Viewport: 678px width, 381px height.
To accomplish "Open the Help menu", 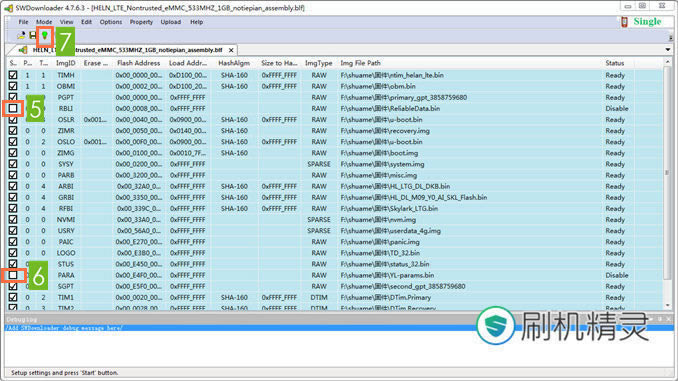I will pos(196,22).
